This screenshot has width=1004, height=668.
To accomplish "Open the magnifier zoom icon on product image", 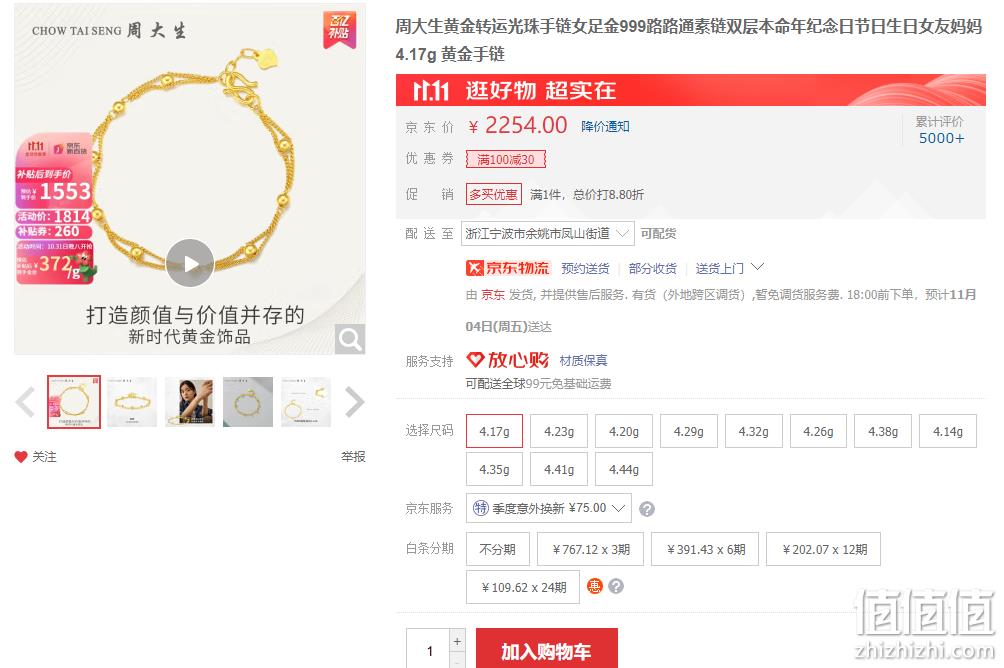I will [x=350, y=339].
